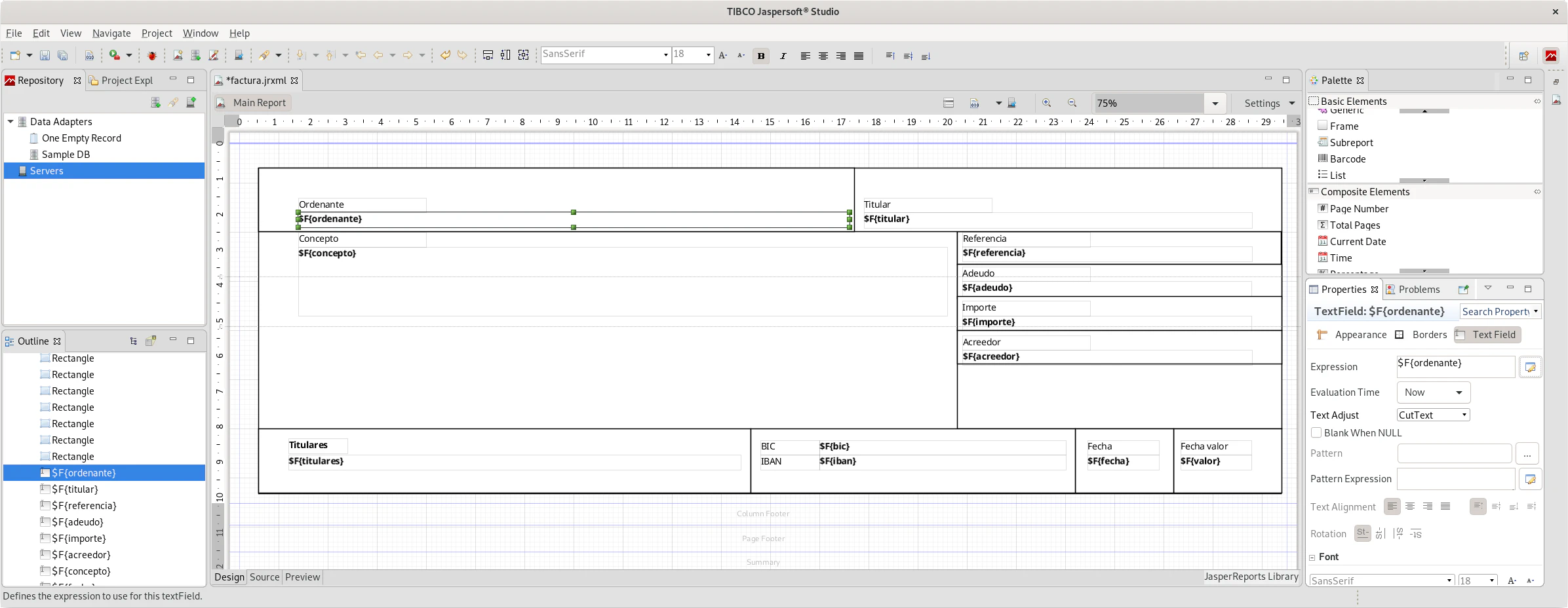Image resolution: width=1568 pixels, height=608 pixels.
Task: Open the Navigate menu
Action: point(111,33)
